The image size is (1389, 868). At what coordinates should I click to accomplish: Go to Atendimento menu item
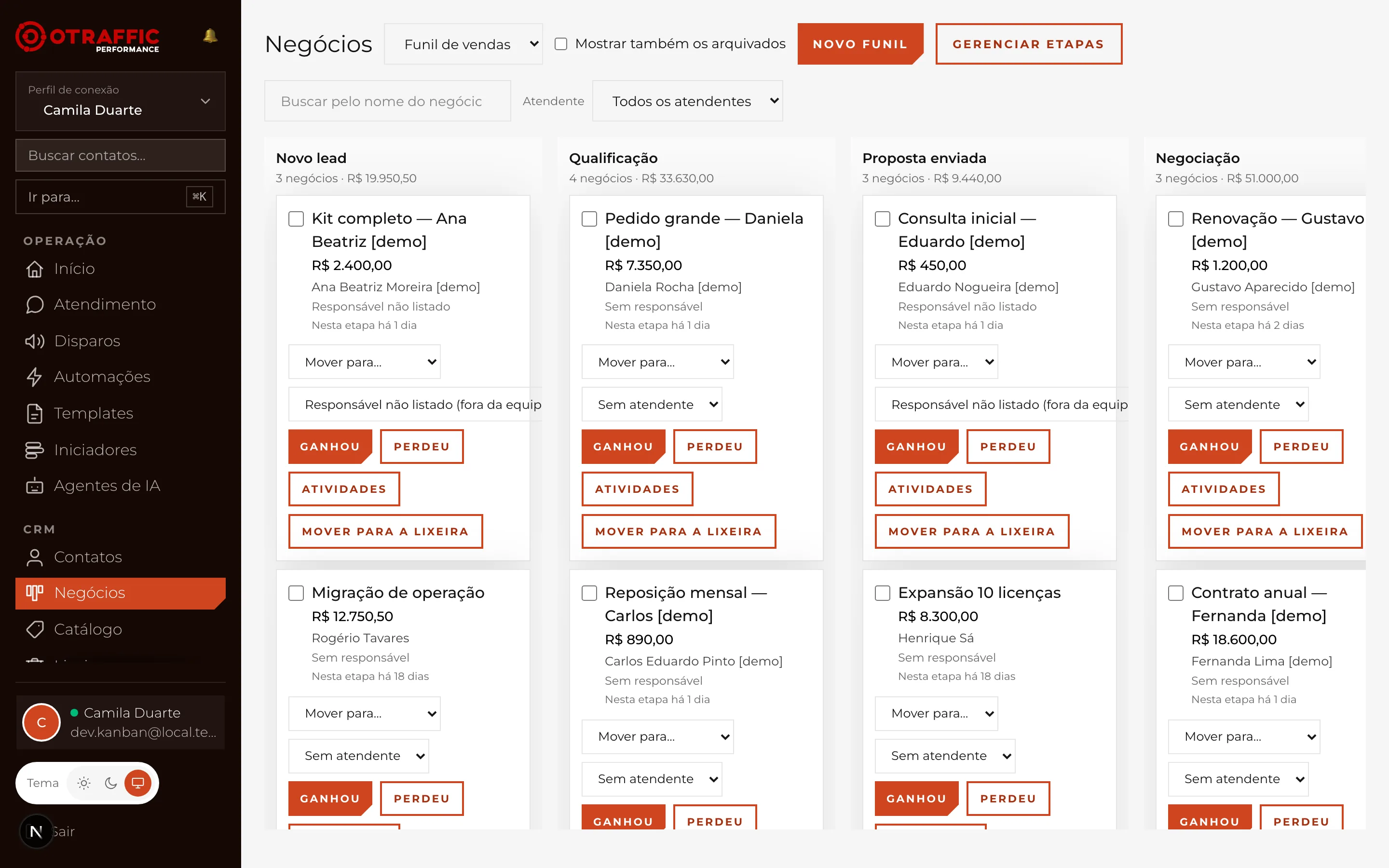tap(120, 305)
